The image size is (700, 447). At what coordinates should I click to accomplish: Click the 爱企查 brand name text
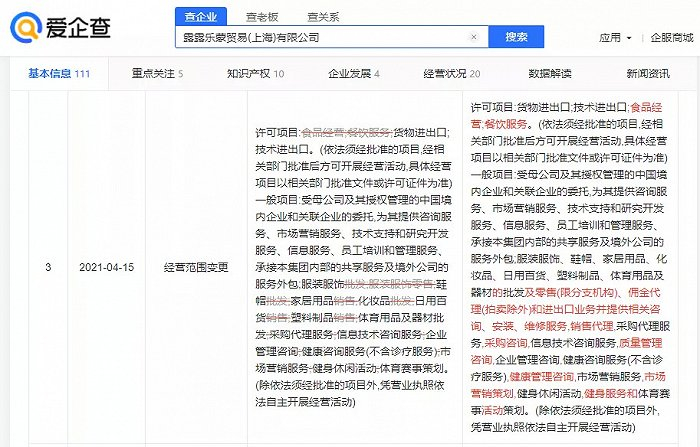pos(78,28)
